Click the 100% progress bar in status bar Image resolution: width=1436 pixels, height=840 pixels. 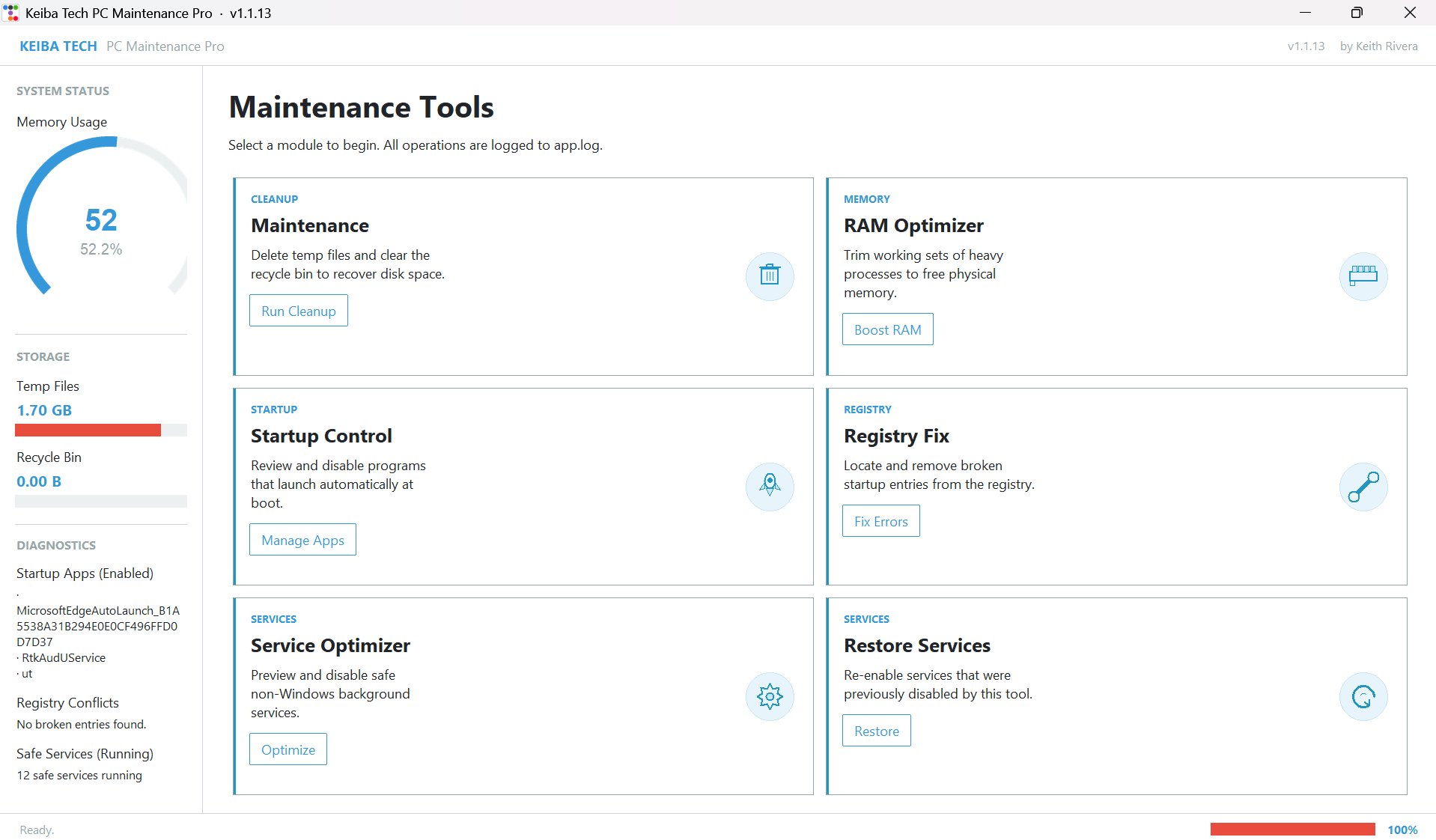pyautogui.click(x=1292, y=829)
